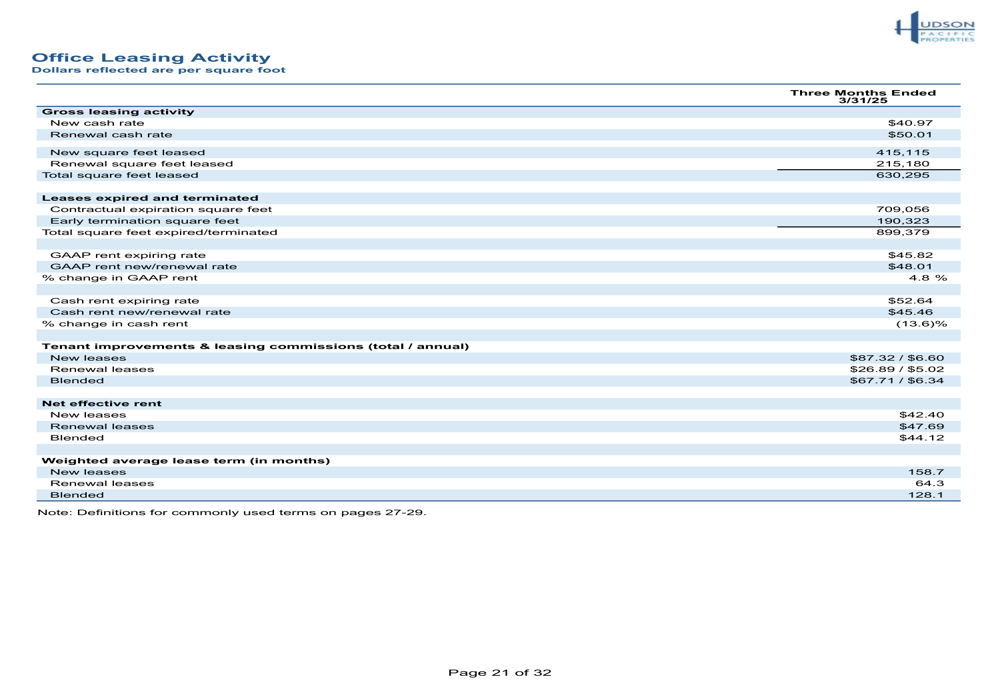
Task: Select the 4.8 % GAAP rent change
Action: tap(928, 278)
